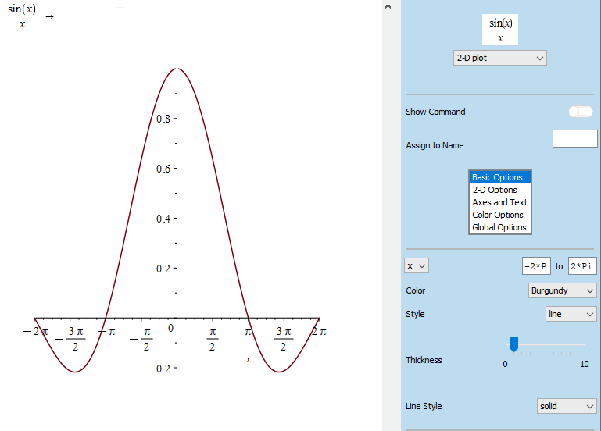Screen dimensions: 601x431
Task: Click the Thickness slider handle
Action: click(x=514, y=344)
